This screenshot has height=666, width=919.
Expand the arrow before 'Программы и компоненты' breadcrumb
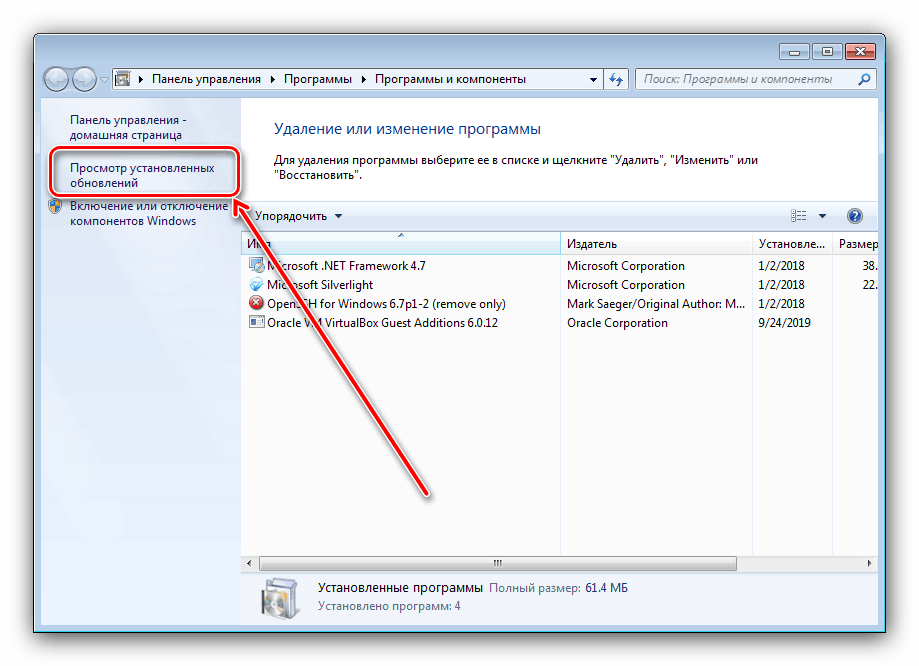(363, 79)
